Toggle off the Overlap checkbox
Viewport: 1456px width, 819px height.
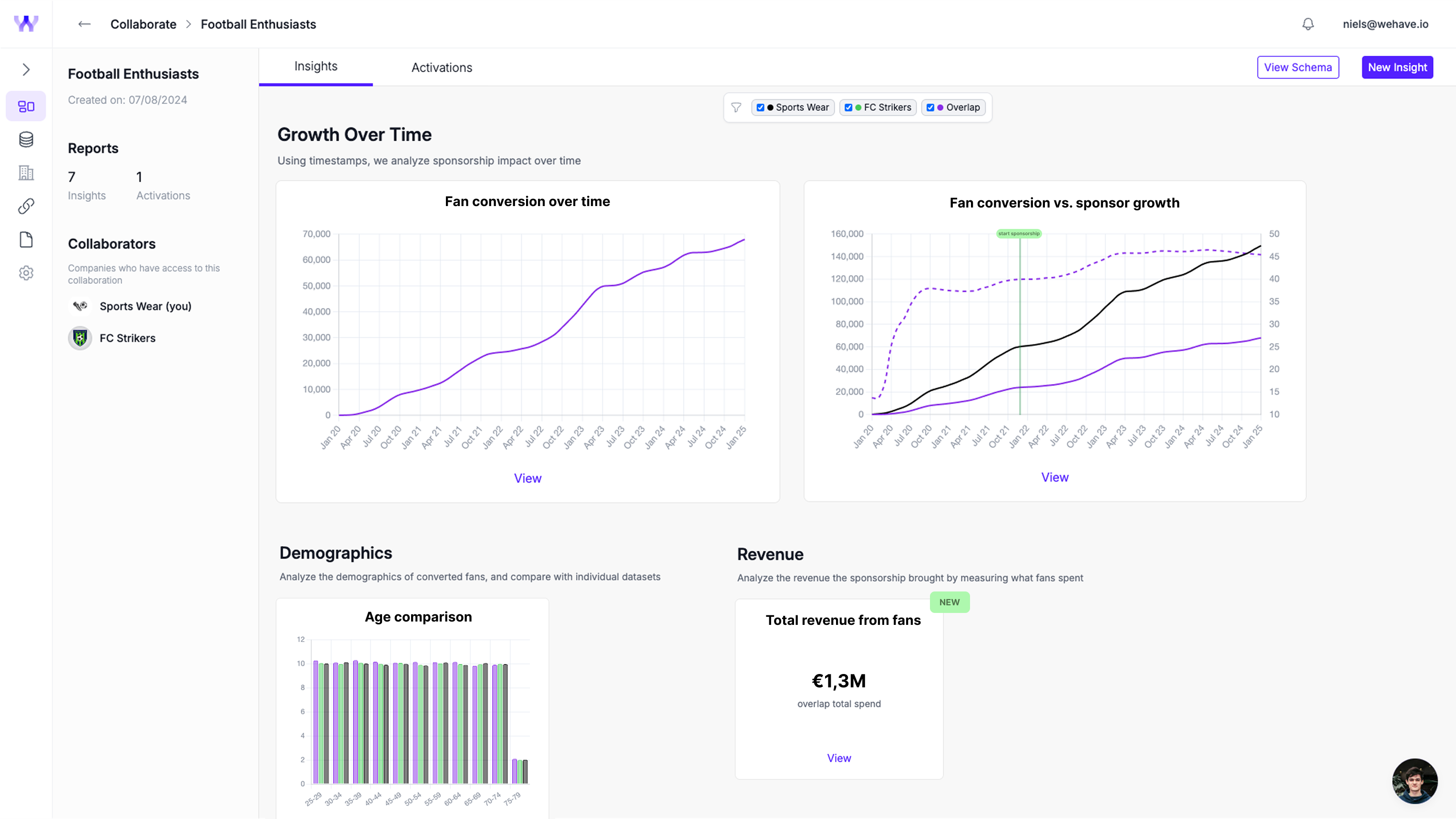tap(931, 107)
